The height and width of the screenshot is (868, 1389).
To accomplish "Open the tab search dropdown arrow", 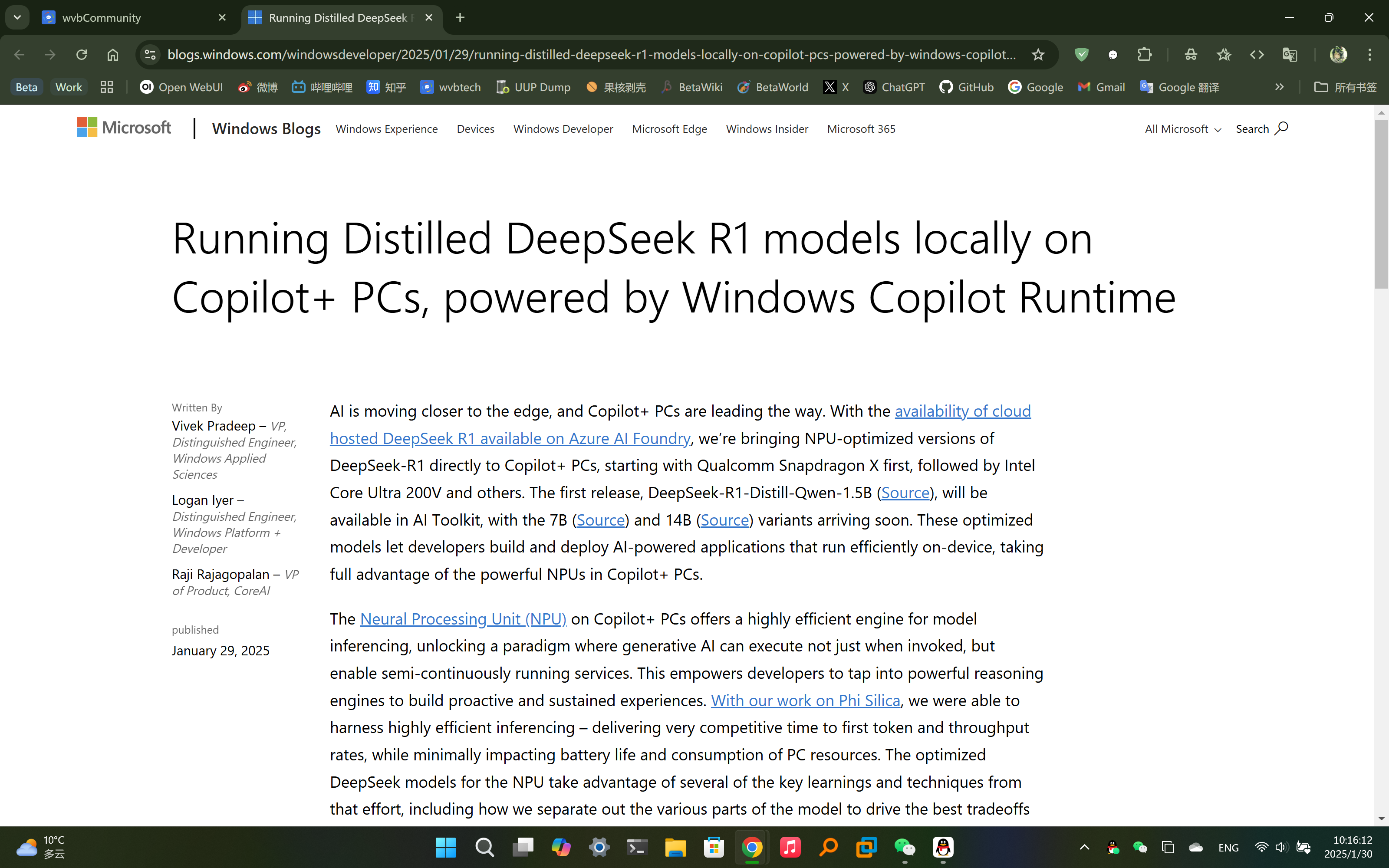I will point(17,17).
